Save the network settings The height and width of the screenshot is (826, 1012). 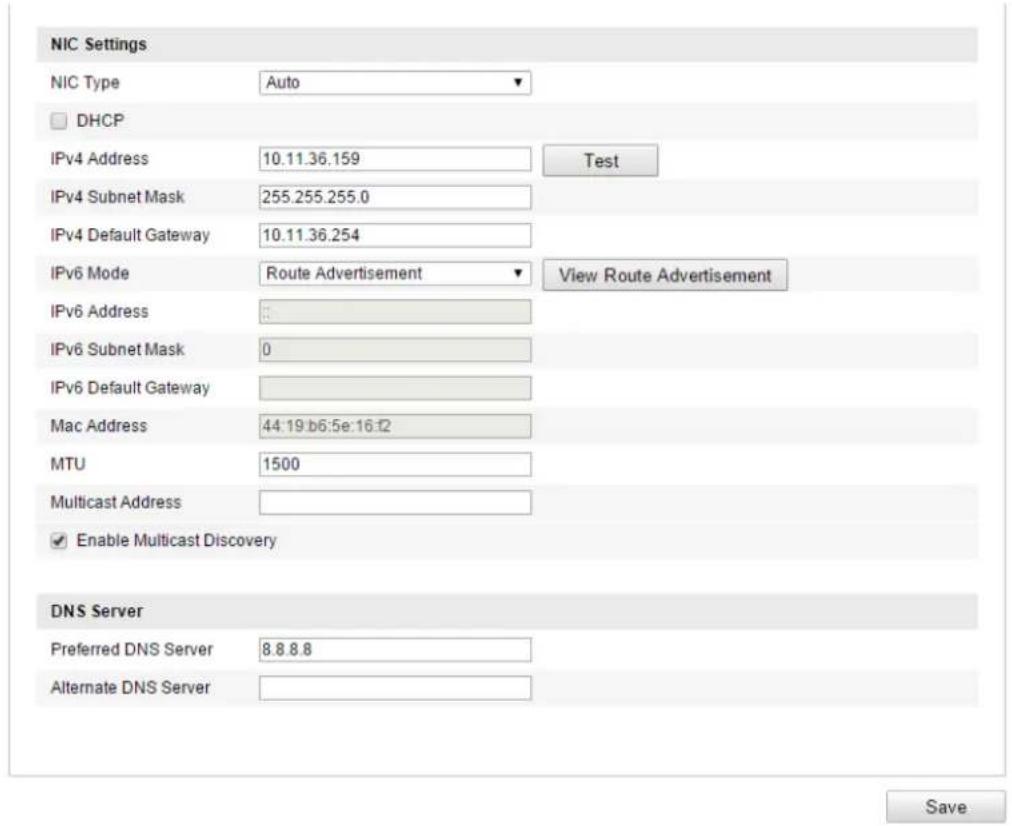point(946,807)
